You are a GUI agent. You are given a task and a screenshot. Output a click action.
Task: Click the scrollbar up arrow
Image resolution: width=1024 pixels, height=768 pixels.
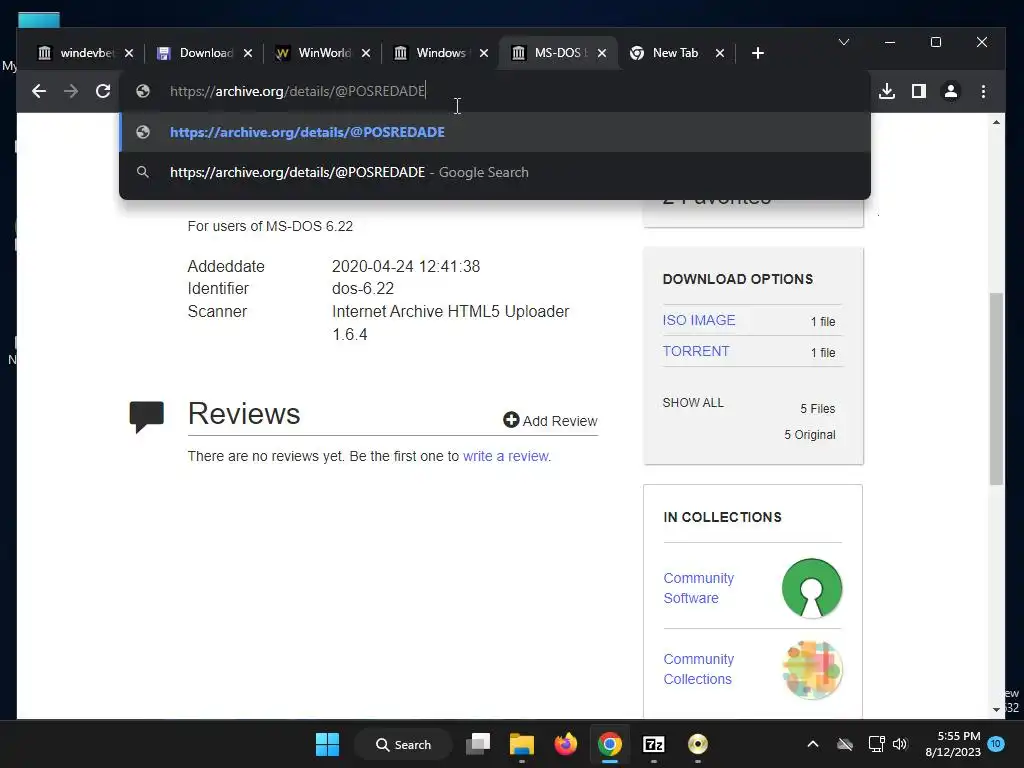(996, 123)
